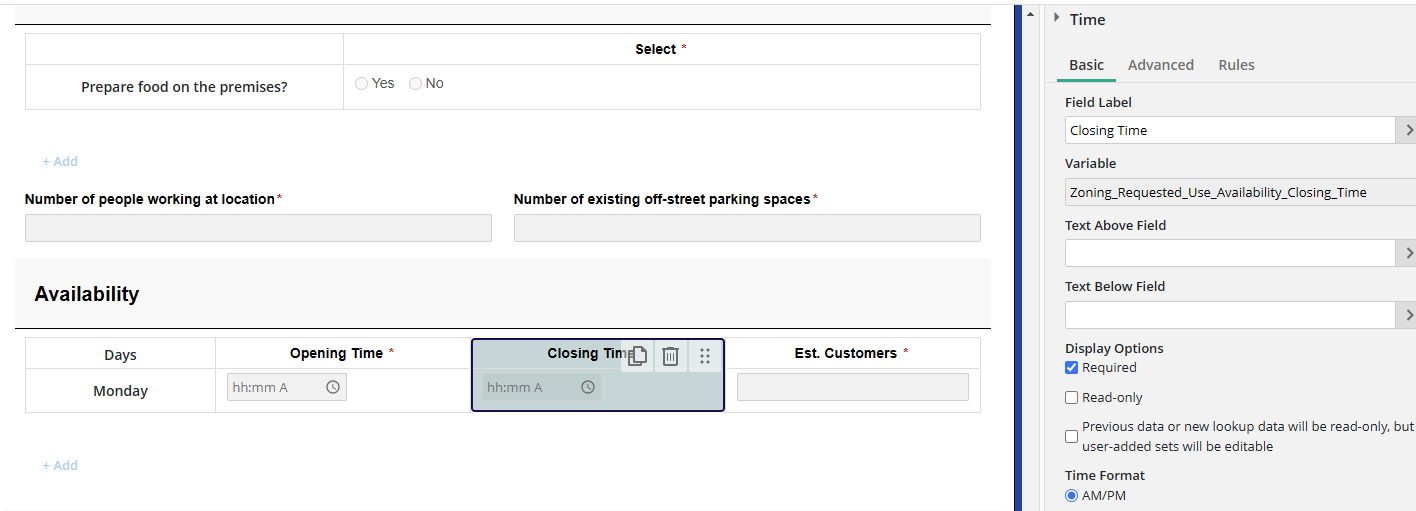Select Yes for prepare food question

[362, 84]
